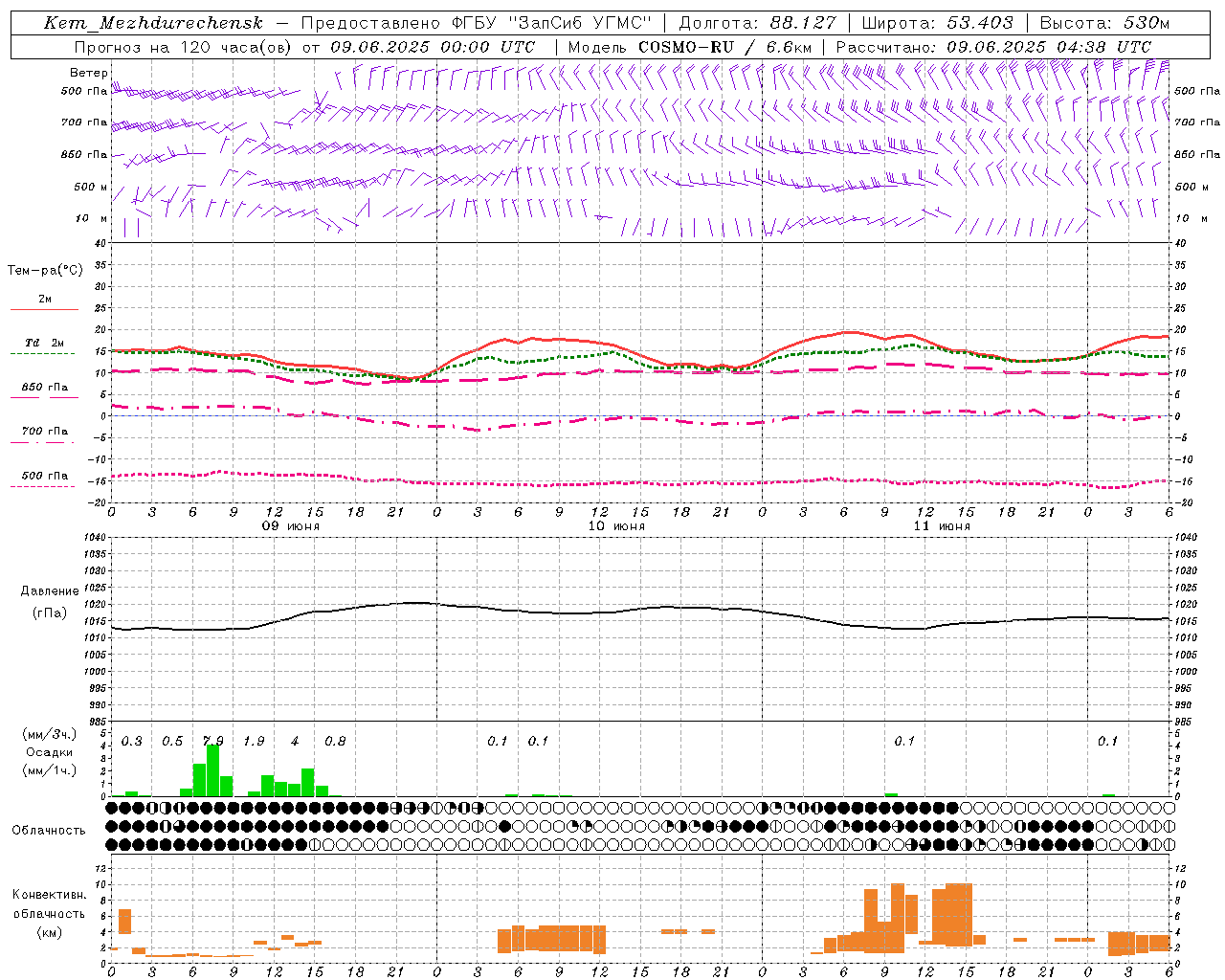Click the Давление pressure panel label
1225x980 pixels.
[x=50, y=591]
